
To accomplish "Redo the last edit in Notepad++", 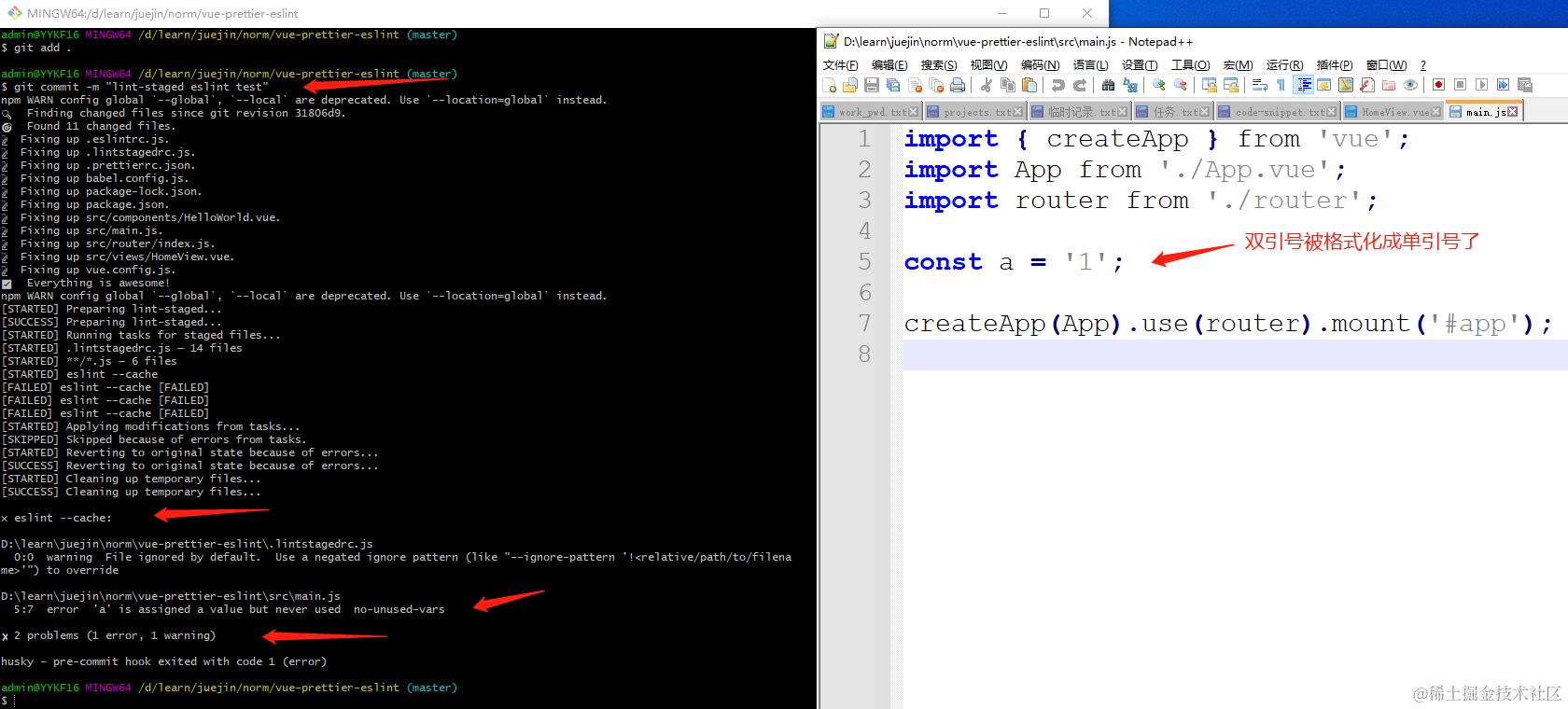I will [x=1080, y=85].
